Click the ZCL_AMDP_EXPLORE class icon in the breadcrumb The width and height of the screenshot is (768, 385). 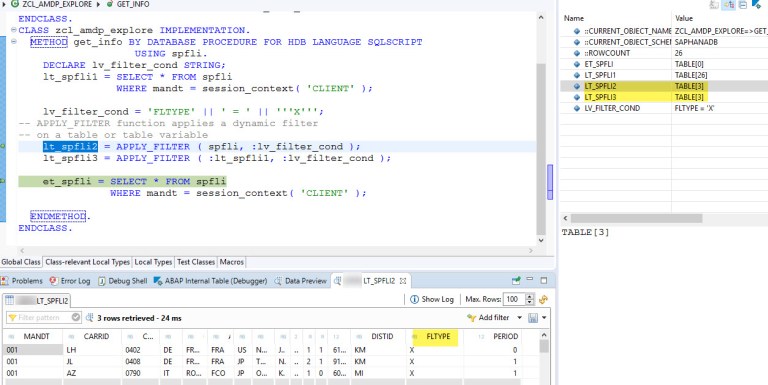pyautogui.click(x=15, y=4)
